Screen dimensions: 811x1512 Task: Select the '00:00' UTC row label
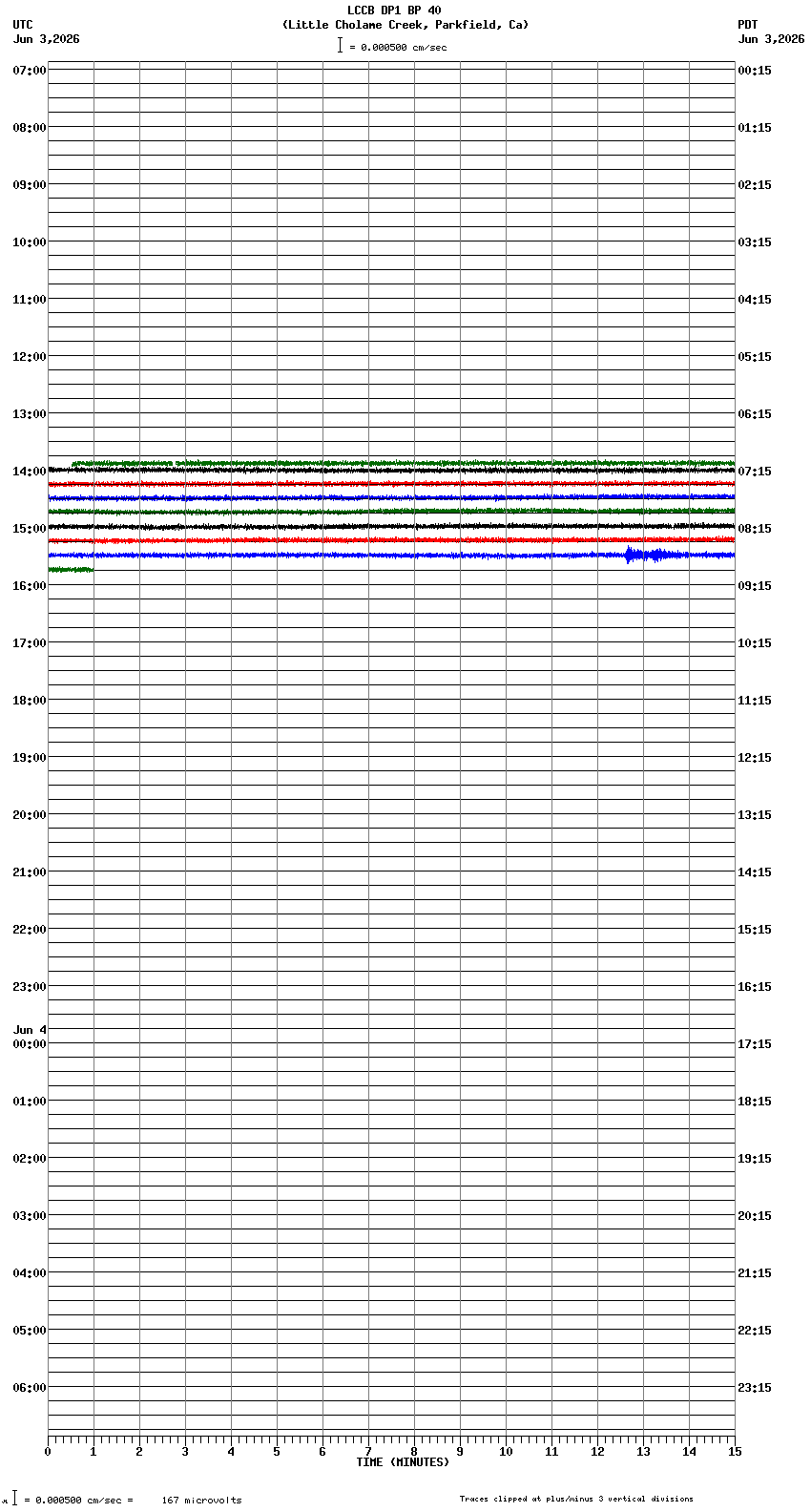pos(30,1044)
